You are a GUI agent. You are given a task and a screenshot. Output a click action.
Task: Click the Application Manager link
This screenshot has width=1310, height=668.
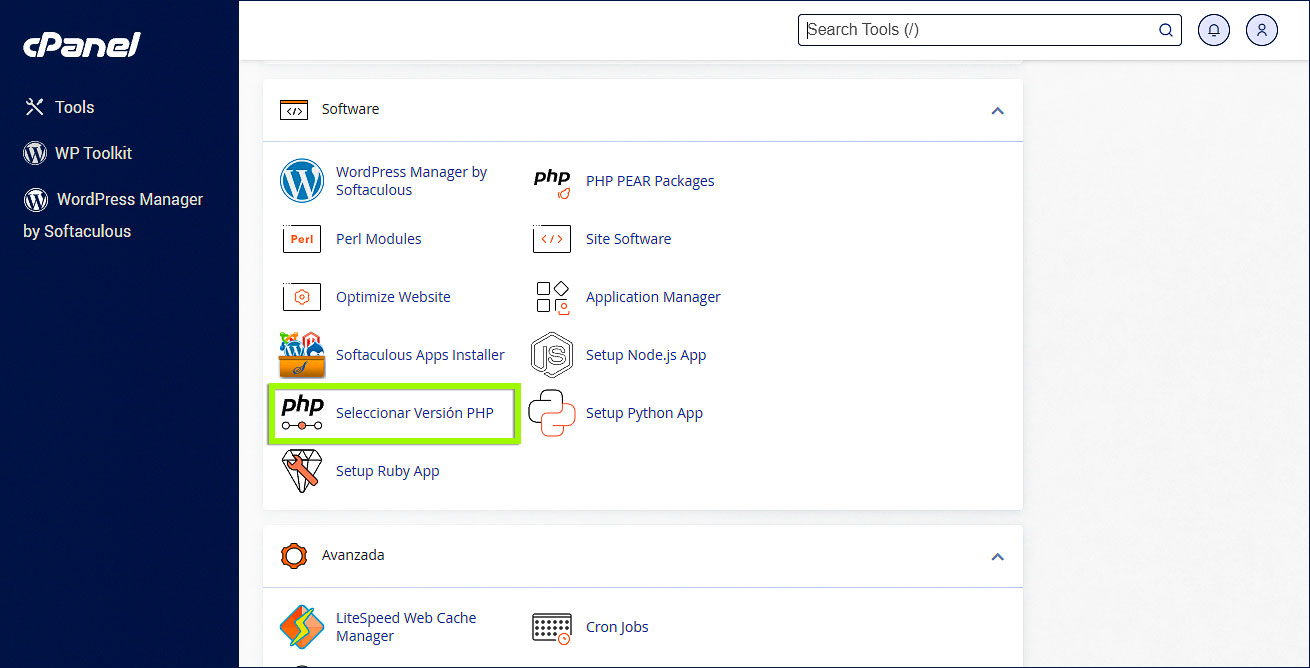click(653, 297)
